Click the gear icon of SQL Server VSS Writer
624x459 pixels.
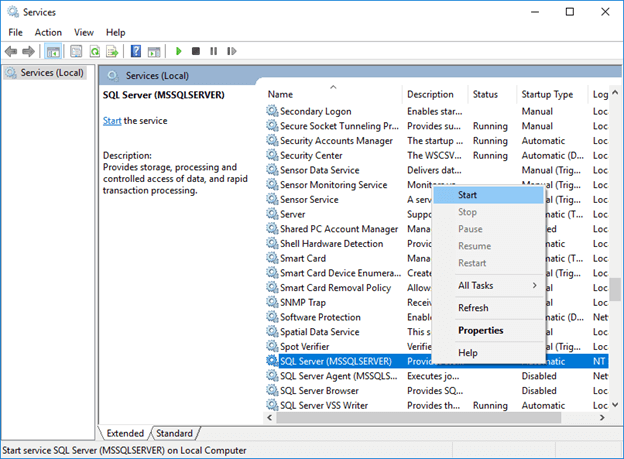(x=272, y=405)
